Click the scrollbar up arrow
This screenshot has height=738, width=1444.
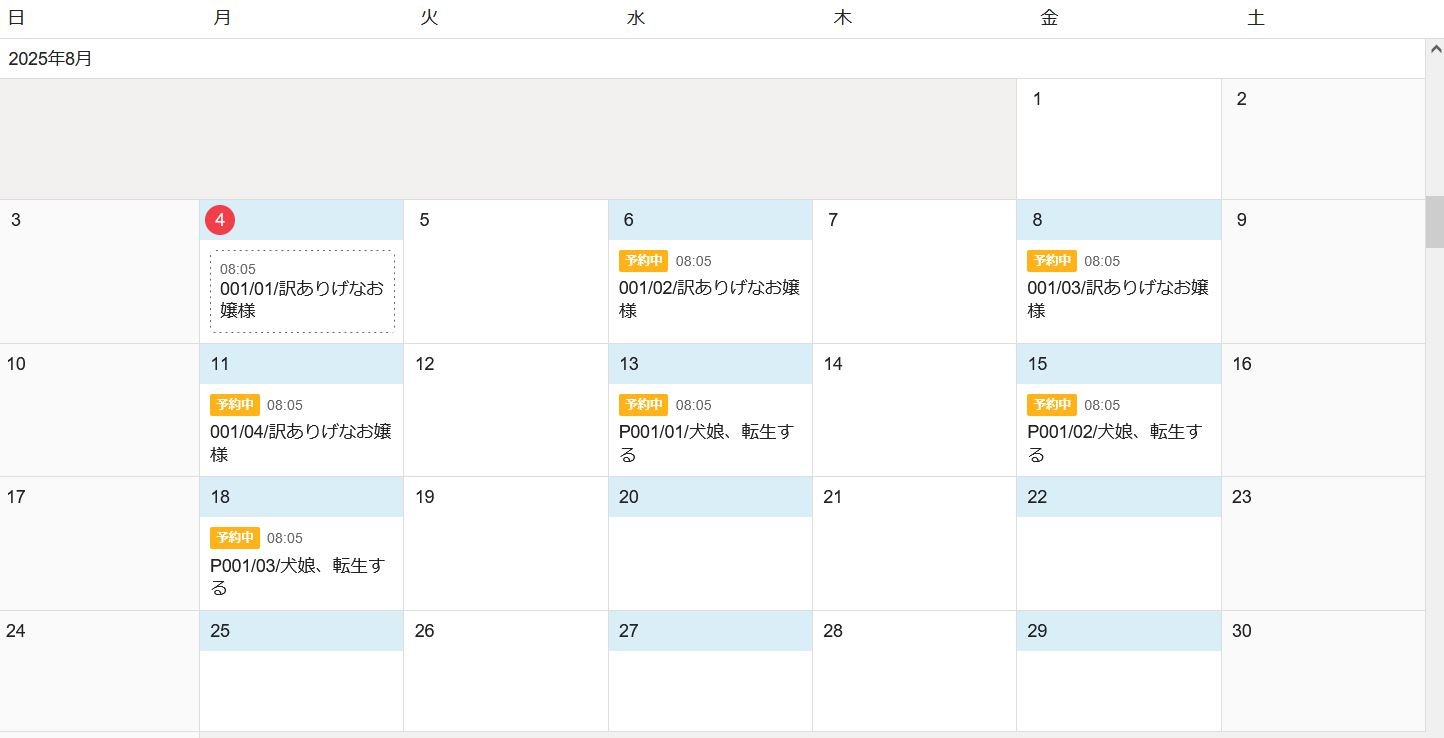pyautogui.click(x=1435, y=48)
